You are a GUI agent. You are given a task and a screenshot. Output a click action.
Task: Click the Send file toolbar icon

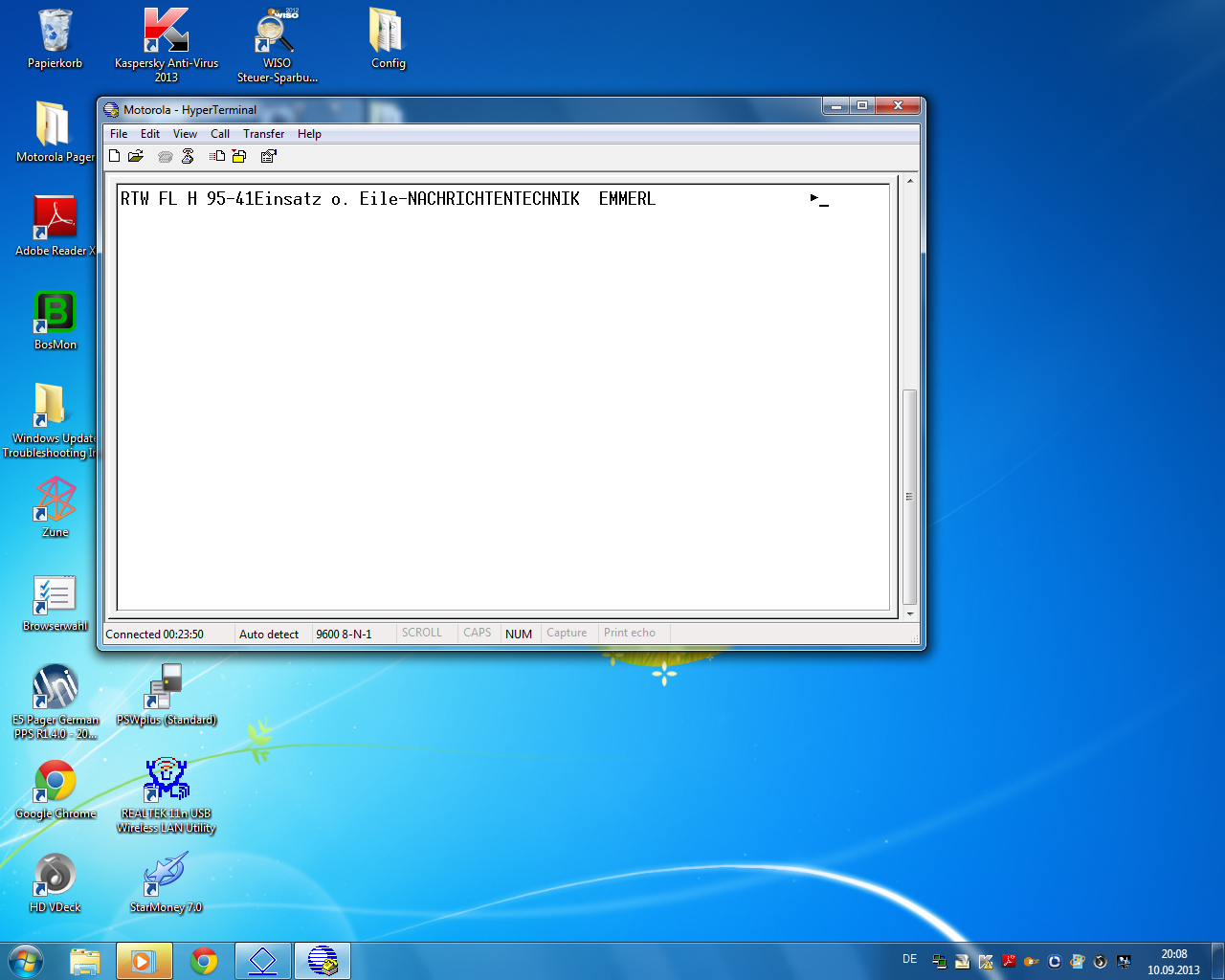click(x=217, y=156)
